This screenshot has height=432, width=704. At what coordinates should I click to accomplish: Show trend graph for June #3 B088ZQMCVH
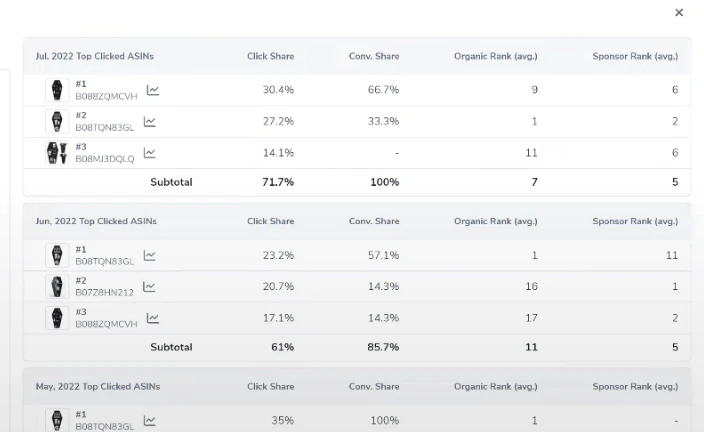coord(153,318)
